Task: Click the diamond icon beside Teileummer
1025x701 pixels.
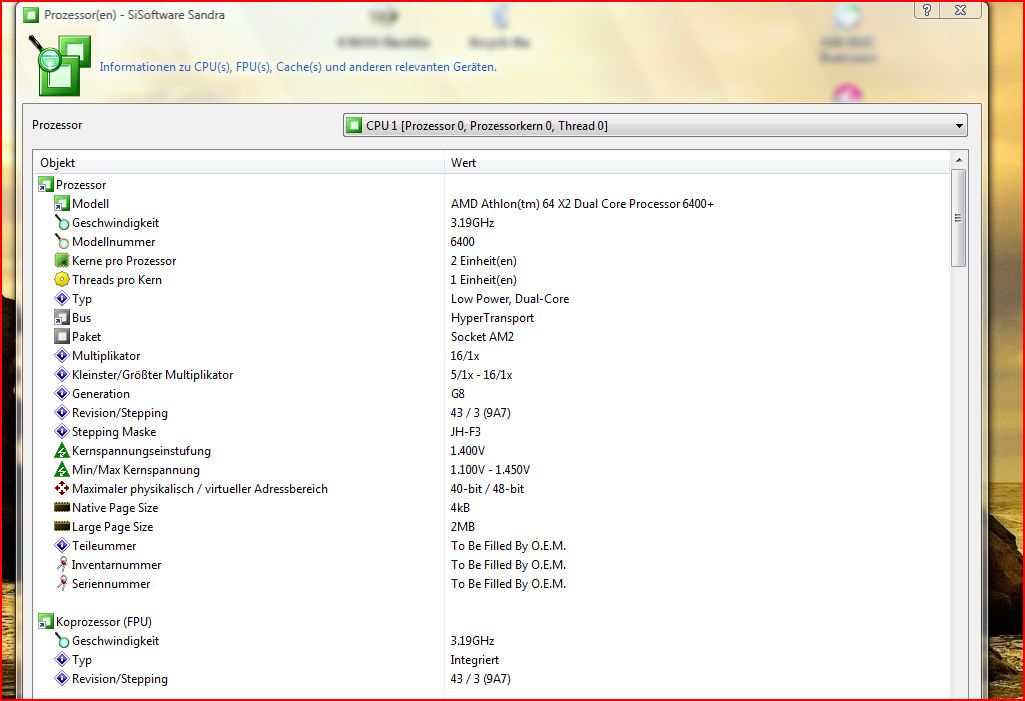Action: pyautogui.click(x=61, y=545)
